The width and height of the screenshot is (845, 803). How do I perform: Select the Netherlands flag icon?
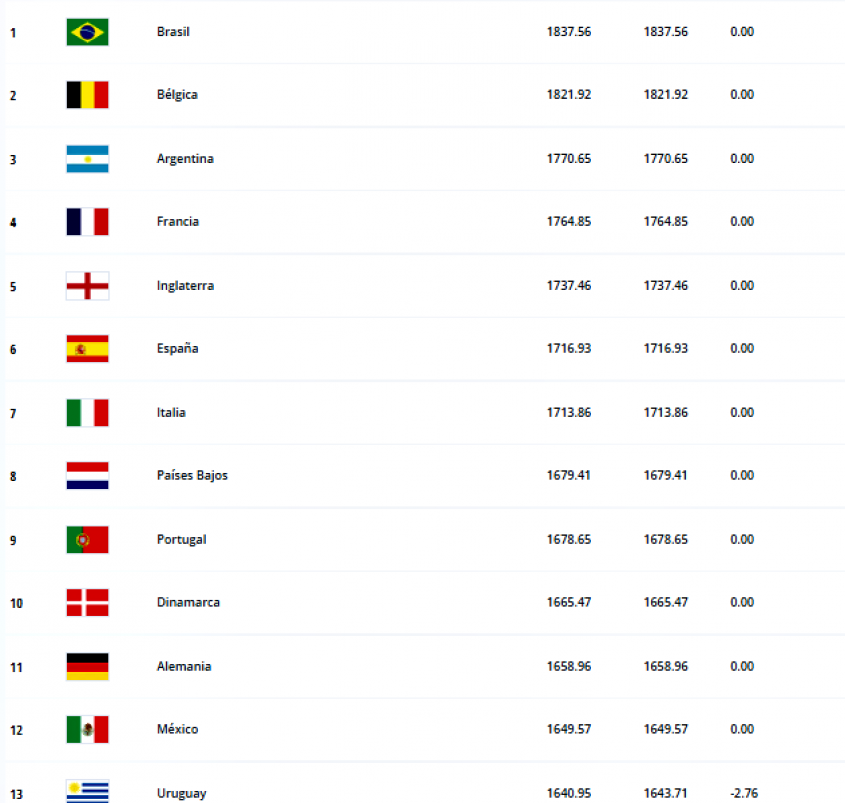click(x=87, y=476)
